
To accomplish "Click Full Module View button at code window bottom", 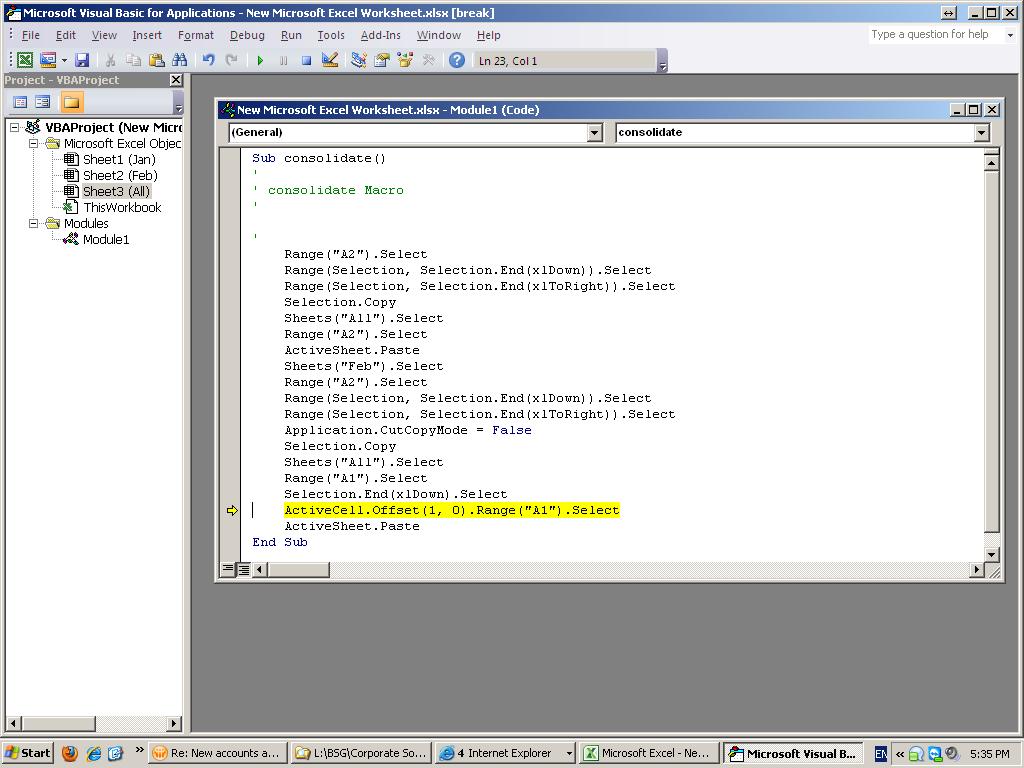I will point(243,569).
